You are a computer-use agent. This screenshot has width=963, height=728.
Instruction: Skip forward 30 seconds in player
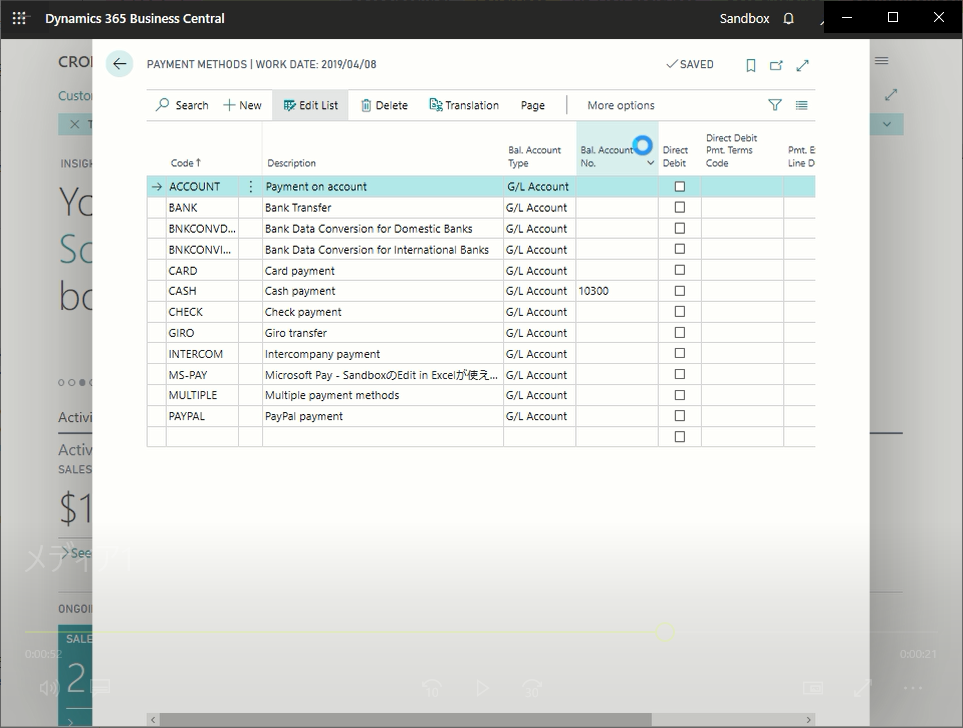tap(532, 688)
